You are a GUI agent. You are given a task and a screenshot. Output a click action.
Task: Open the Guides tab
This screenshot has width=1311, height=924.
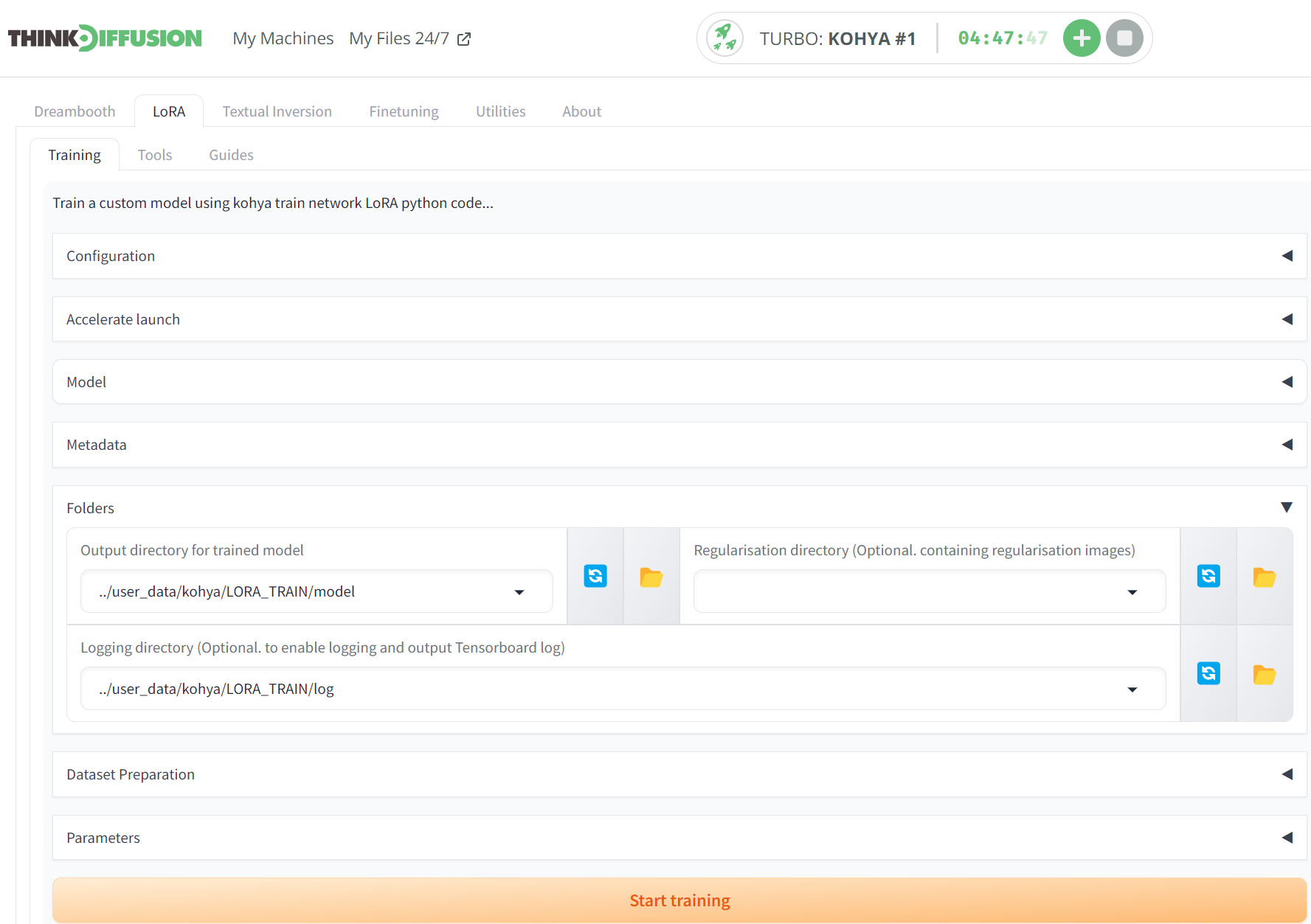230,154
